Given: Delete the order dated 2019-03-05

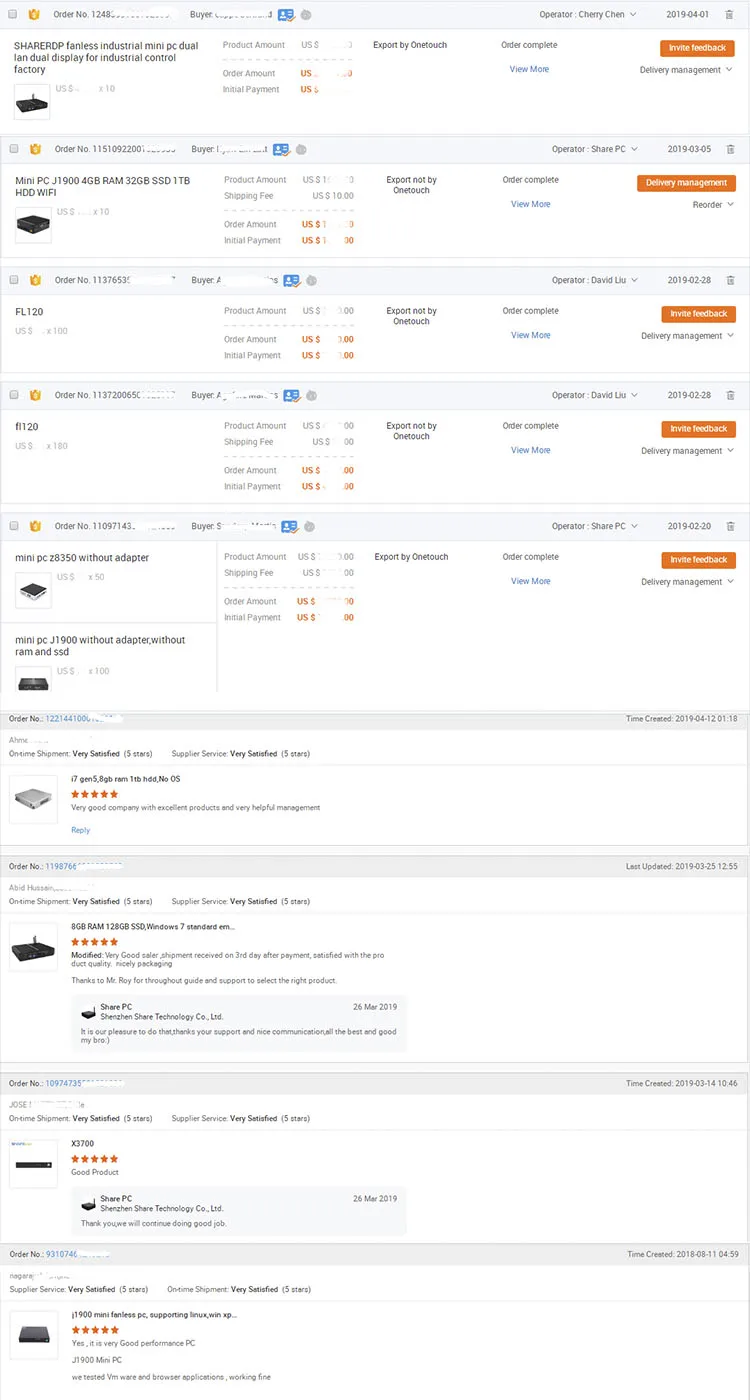Looking at the screenshot, I should click(730, 149).
